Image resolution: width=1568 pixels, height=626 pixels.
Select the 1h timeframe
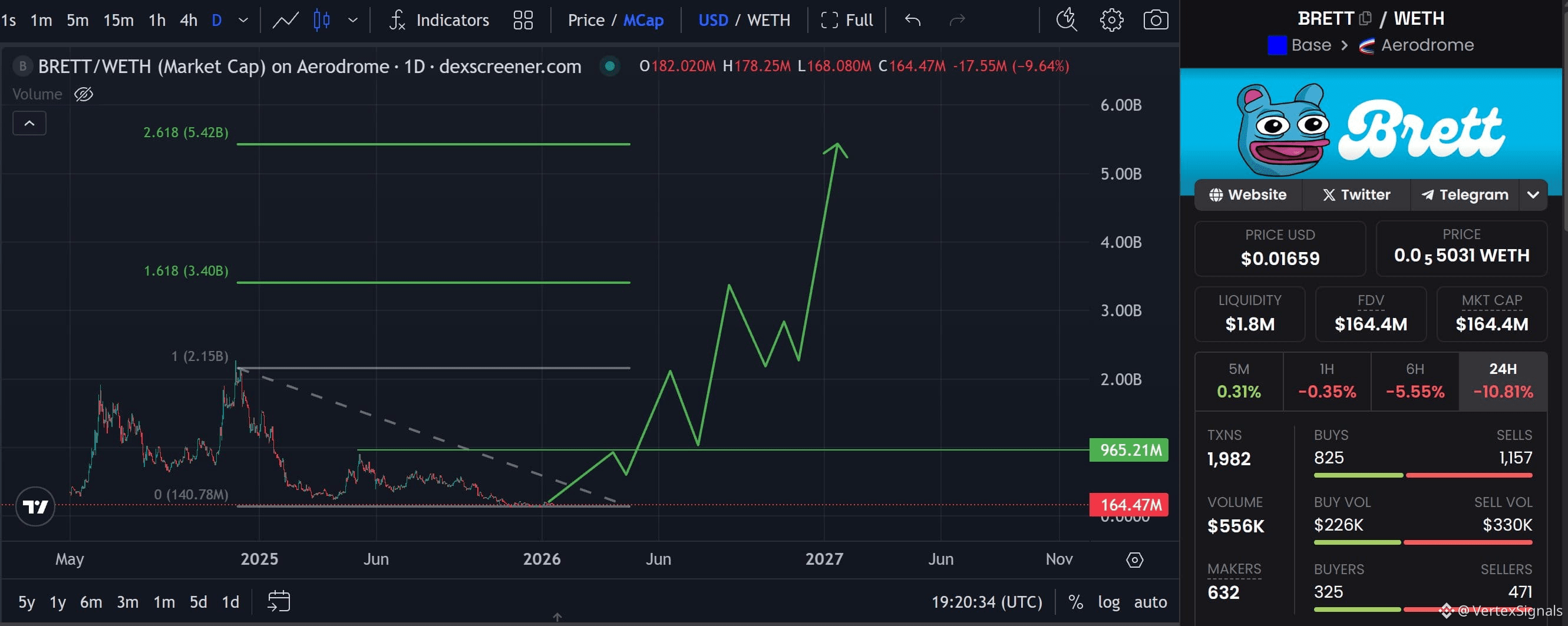pos(156,19)
